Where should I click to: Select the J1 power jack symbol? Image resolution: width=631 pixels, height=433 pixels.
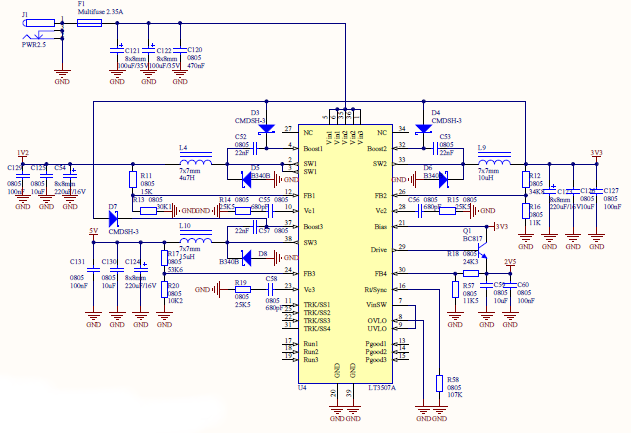pyautogui.click(x=39, y=29)
